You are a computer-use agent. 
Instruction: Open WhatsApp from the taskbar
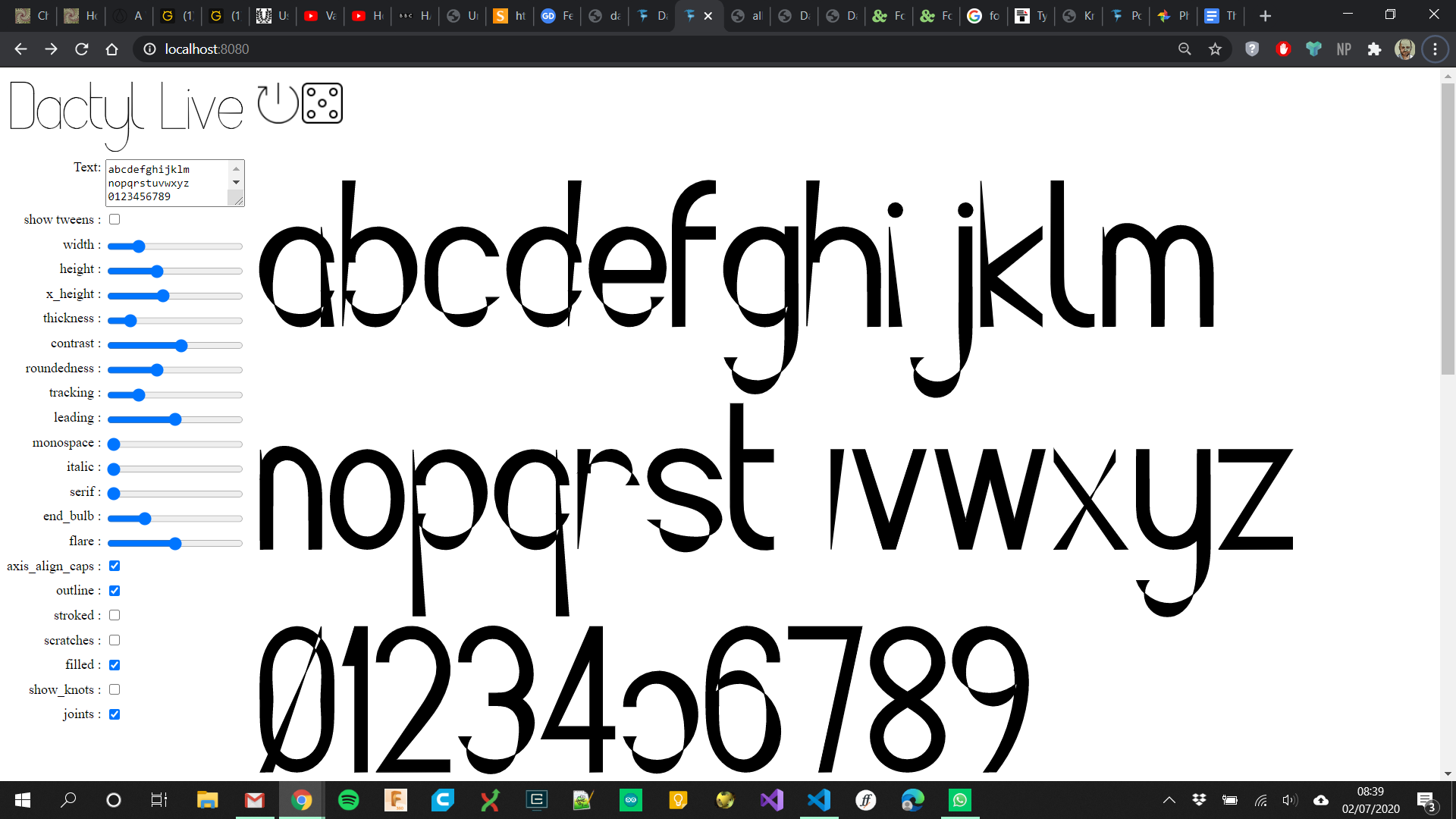[960, 800]
